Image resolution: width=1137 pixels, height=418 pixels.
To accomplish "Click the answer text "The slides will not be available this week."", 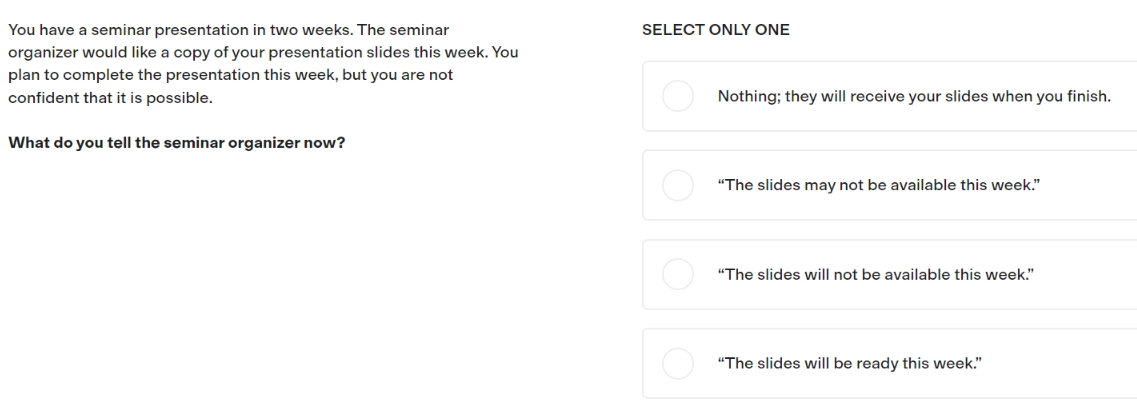I will 875,274.
